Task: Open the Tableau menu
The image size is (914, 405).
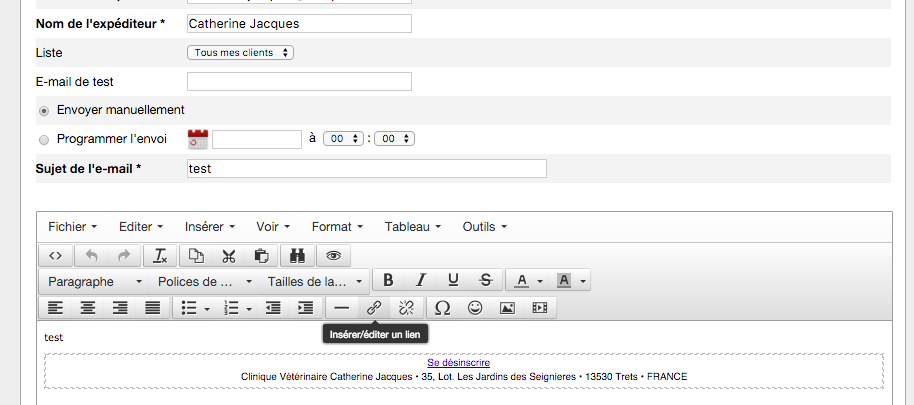Action: pos(413,227)
